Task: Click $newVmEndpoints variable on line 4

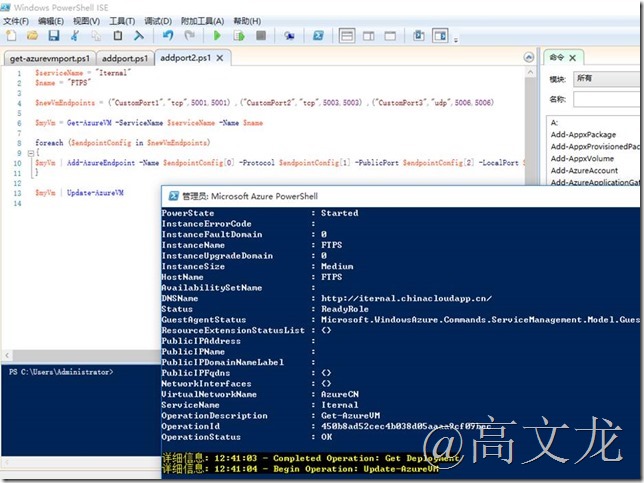Action: coord(65,103)
